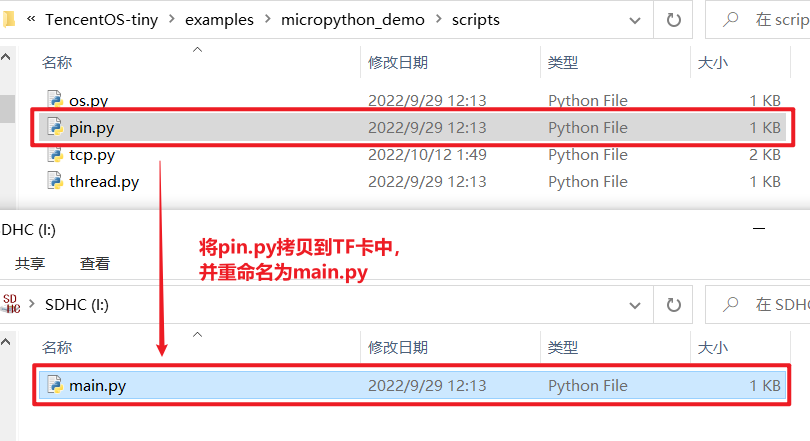Click scroll-up arrow in SDHC navigation pane

pyautogui.click(x=6, y=342)
